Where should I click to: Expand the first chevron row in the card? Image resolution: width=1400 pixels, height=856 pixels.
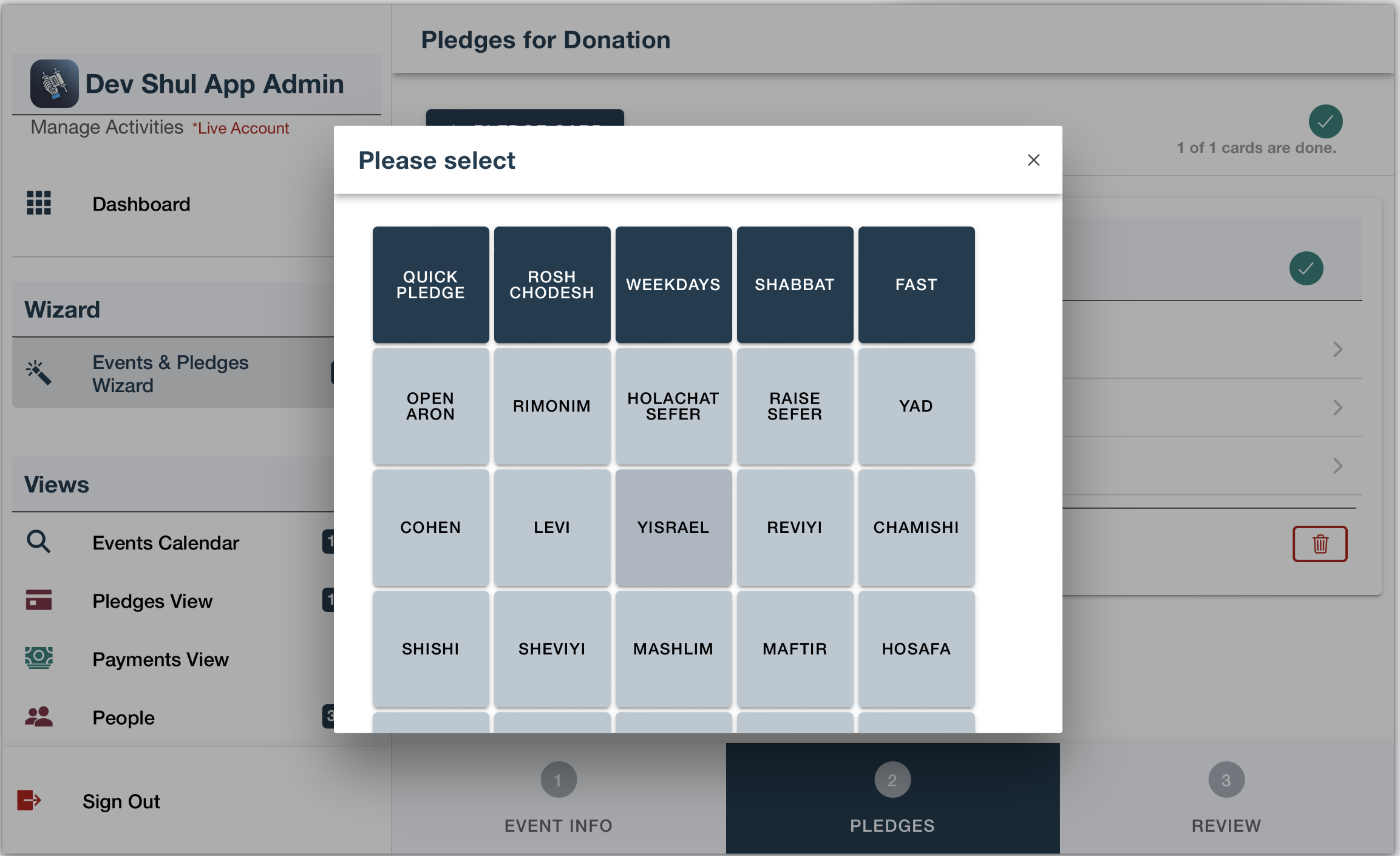(x=1337, y=350)
